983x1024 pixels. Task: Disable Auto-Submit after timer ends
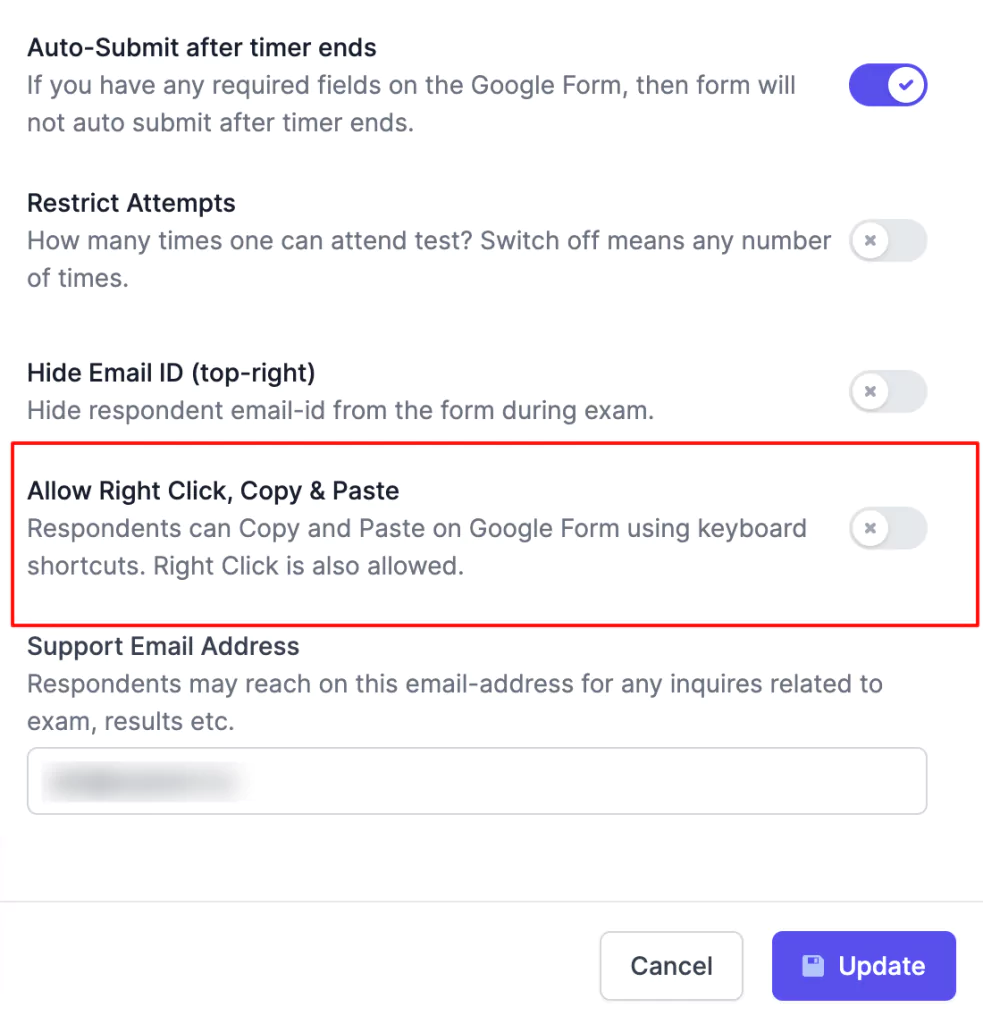click(888, 85)
